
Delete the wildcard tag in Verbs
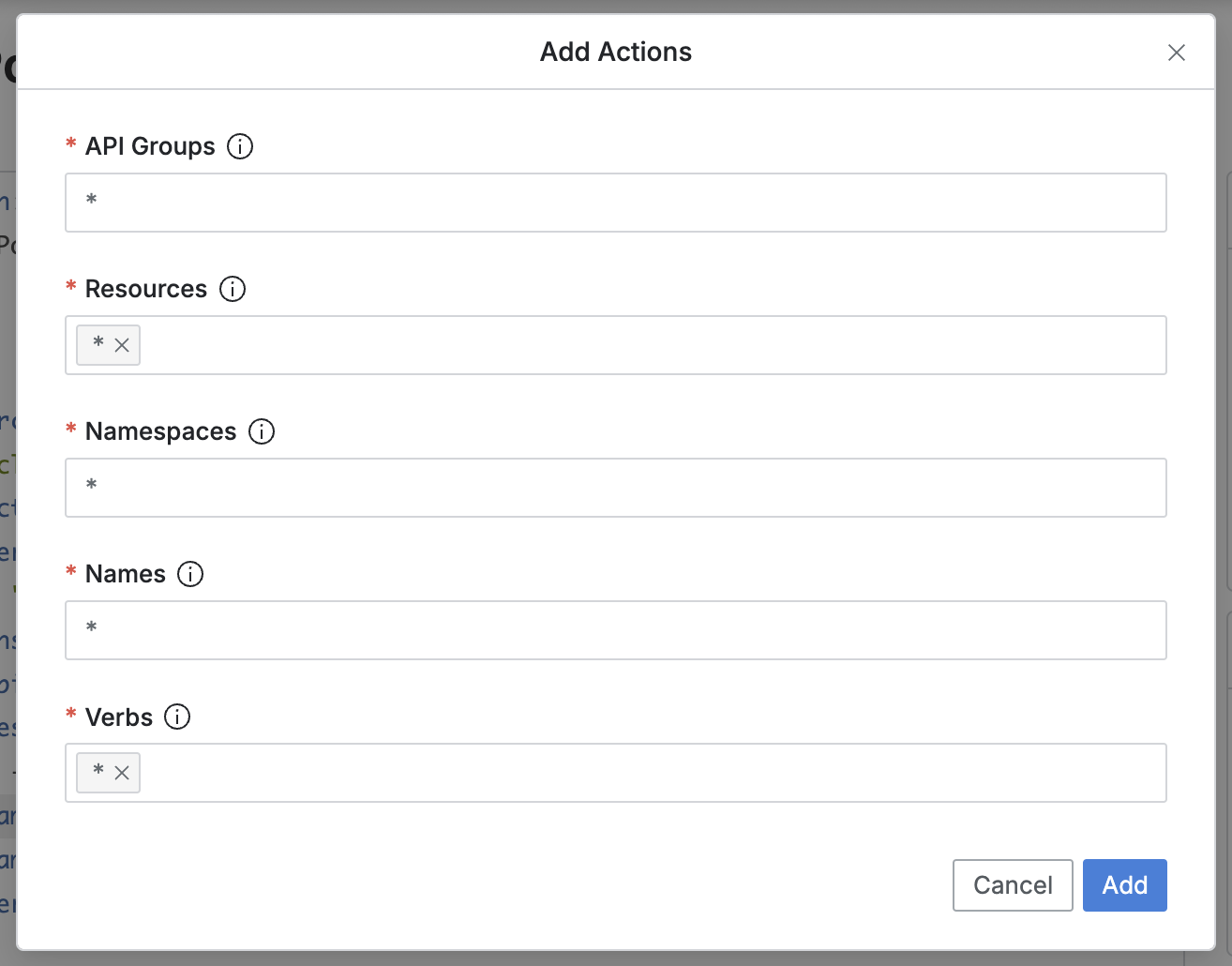[x=122, y=773]
